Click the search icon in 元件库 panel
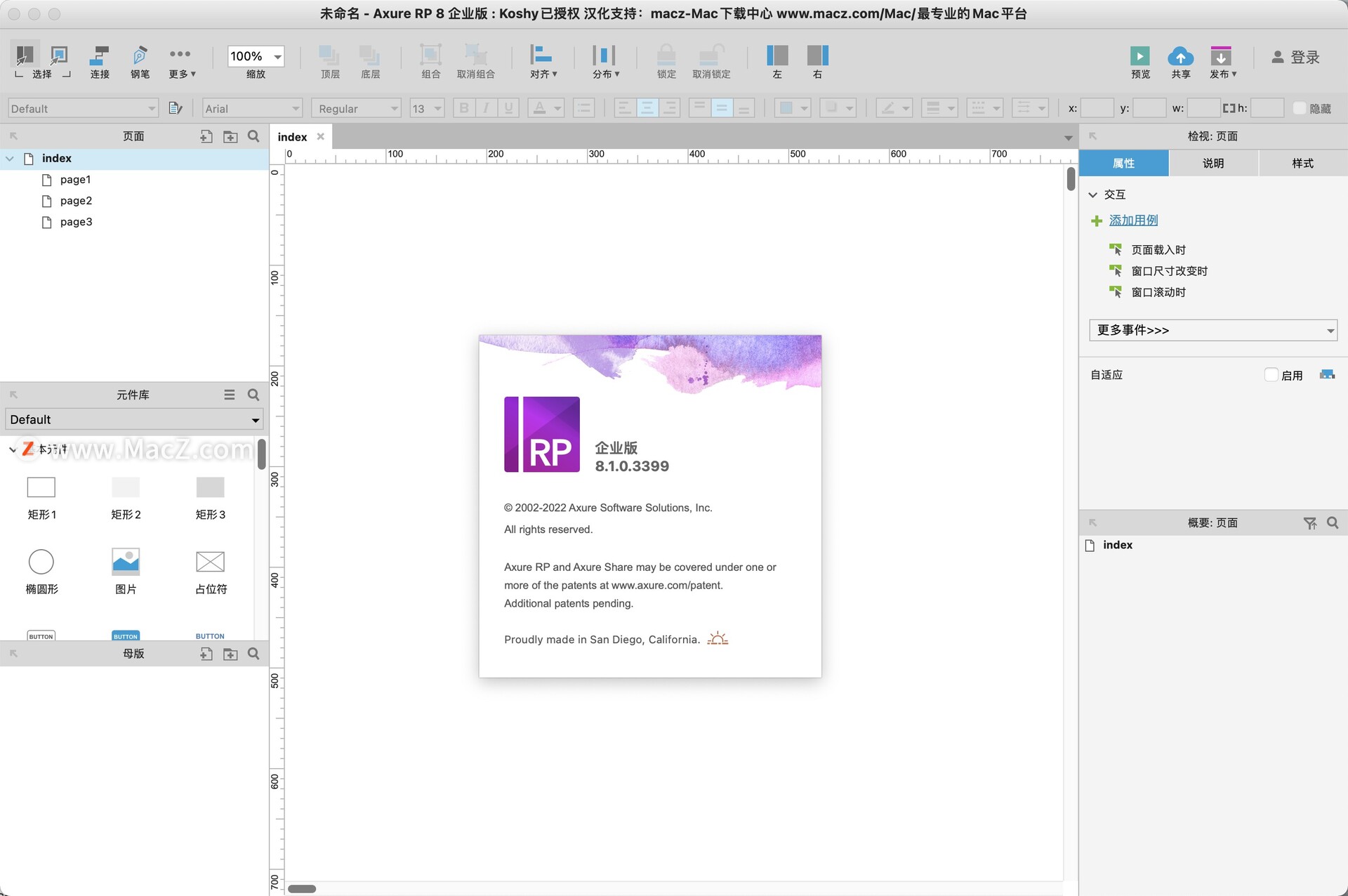1348x896 pixels. point(253,395)
